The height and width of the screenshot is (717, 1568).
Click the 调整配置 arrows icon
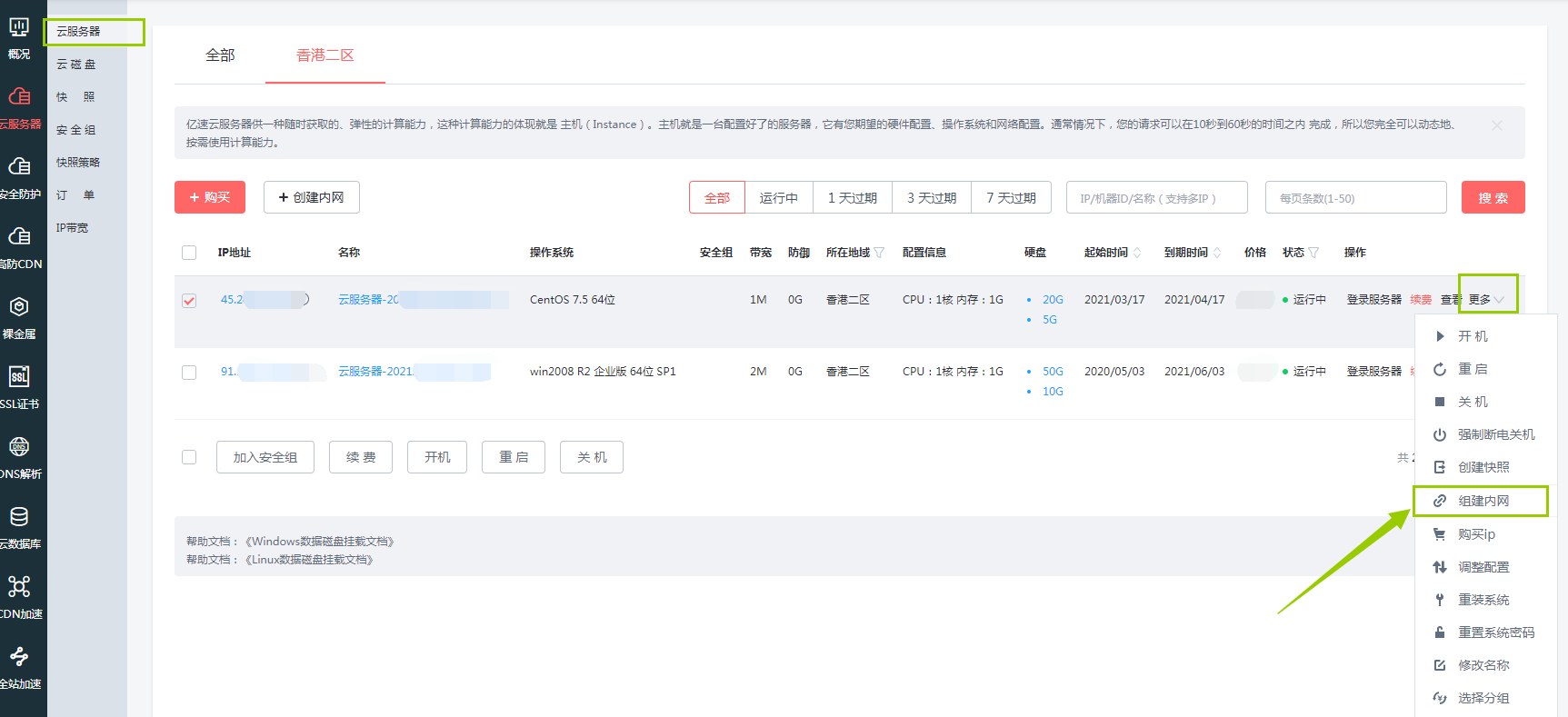1440,567
